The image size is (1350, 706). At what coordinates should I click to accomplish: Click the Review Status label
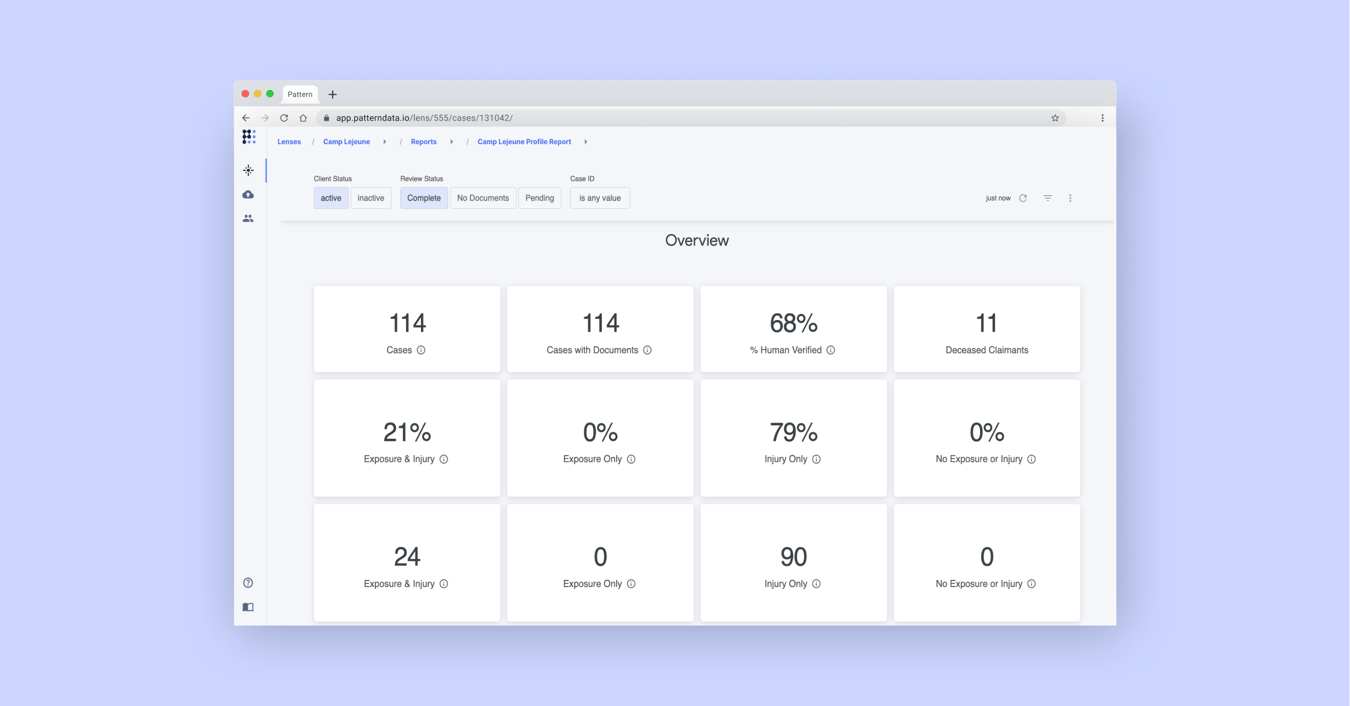click(422, 179)
